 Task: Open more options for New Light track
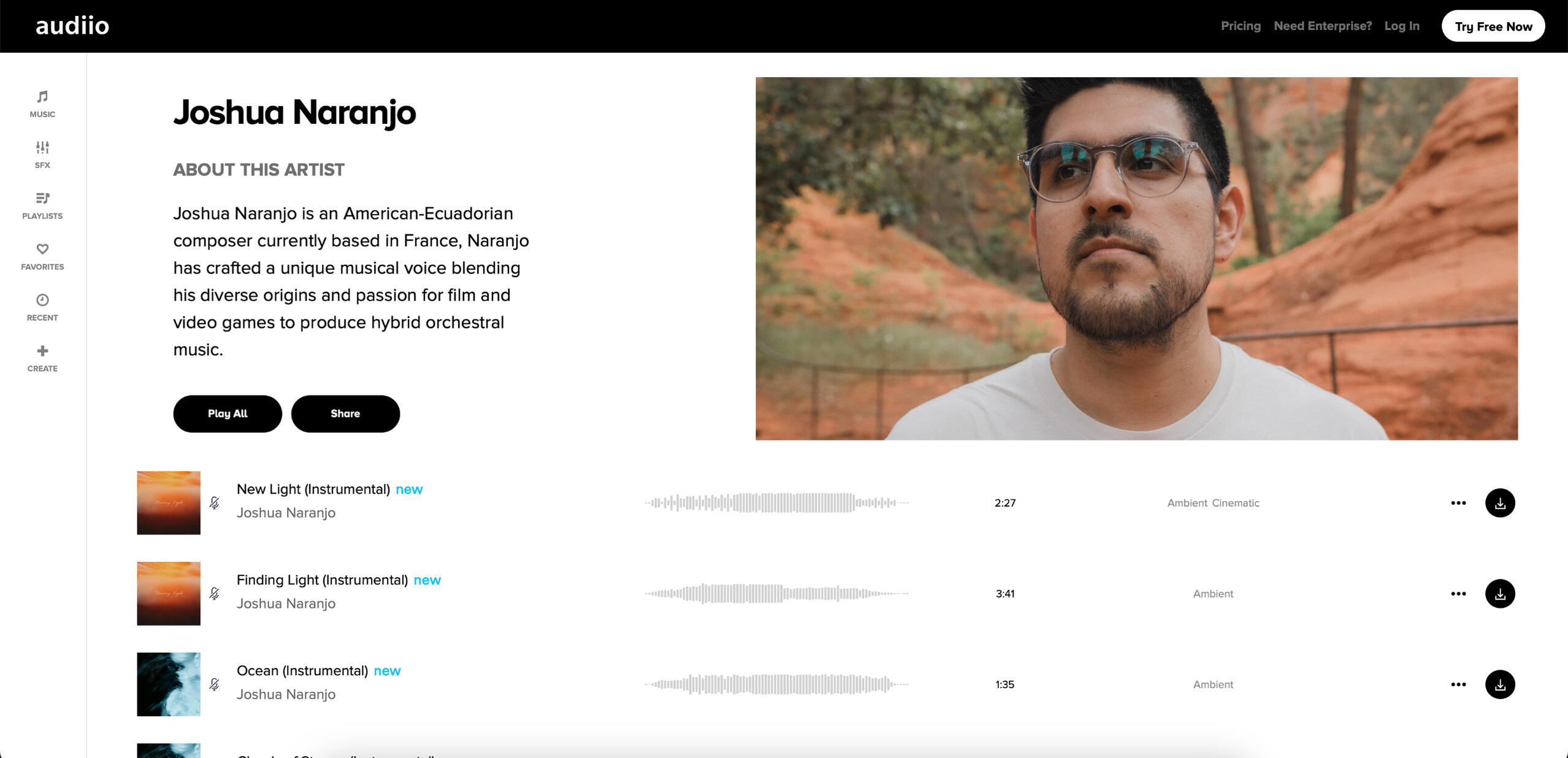tap(1458, 503)
